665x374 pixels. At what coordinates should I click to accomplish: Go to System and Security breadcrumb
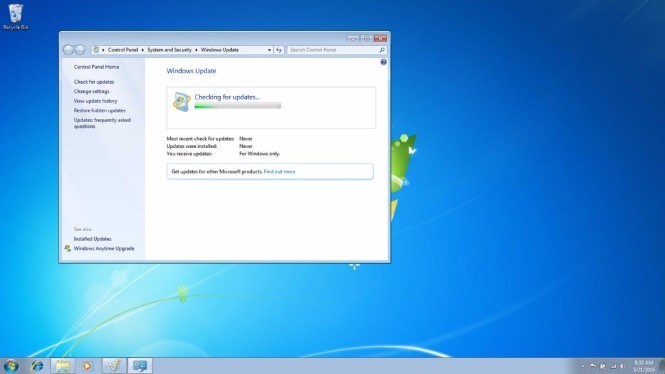(x=169, y=50)
